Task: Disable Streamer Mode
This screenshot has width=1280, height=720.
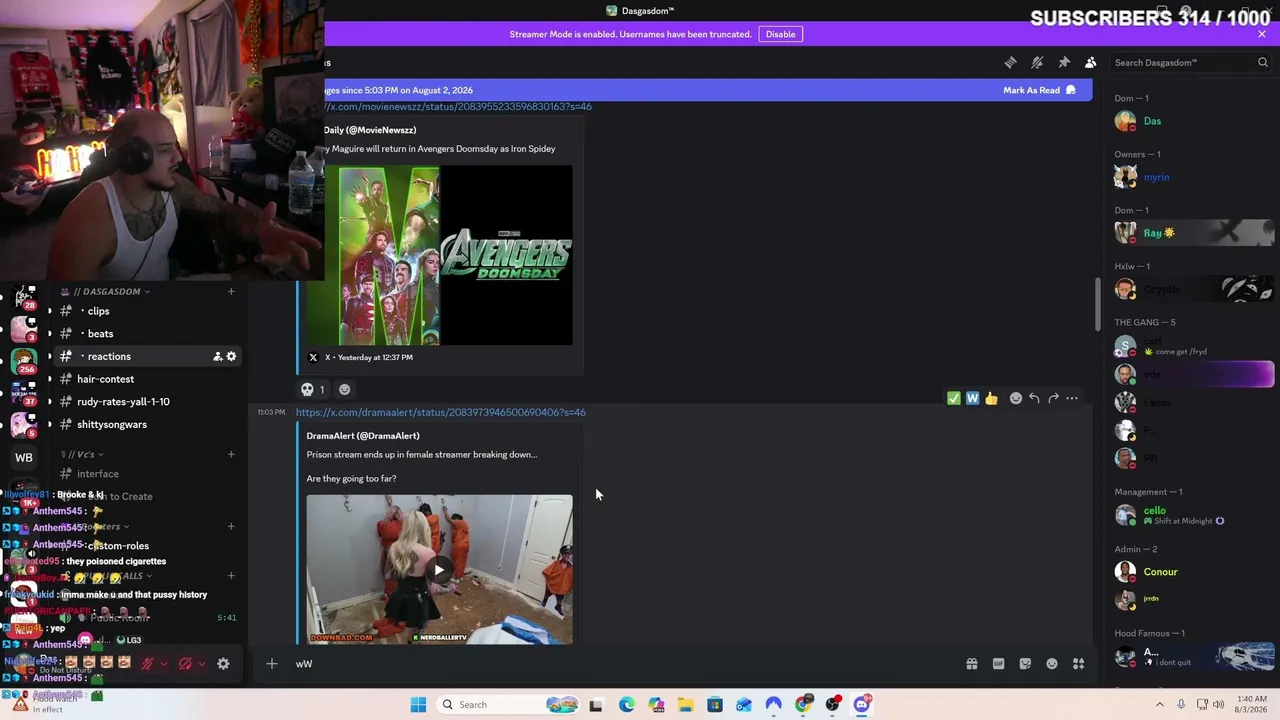Action: 781,34
